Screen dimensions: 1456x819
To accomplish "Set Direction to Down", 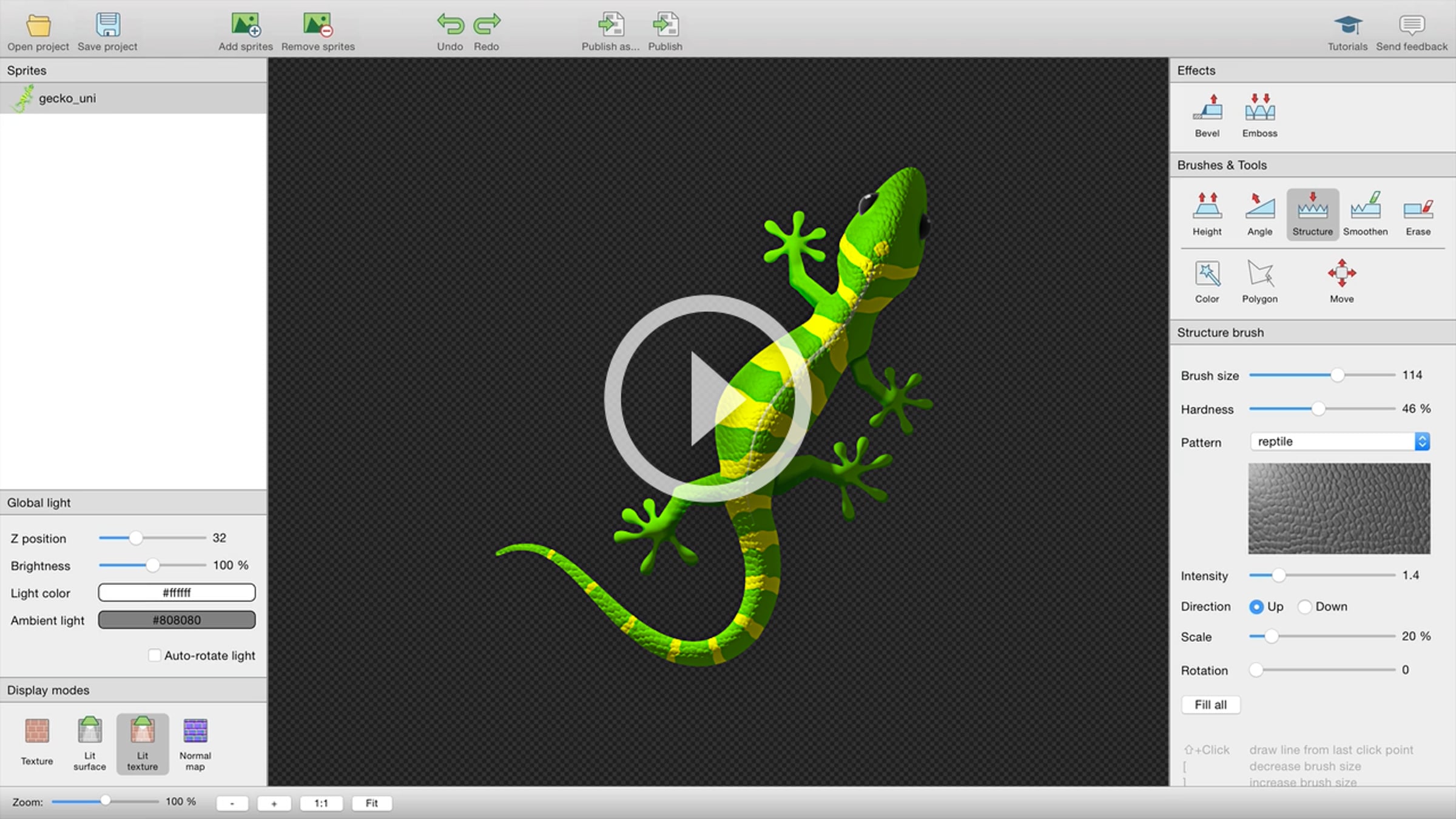I will tap(1305, 607).
